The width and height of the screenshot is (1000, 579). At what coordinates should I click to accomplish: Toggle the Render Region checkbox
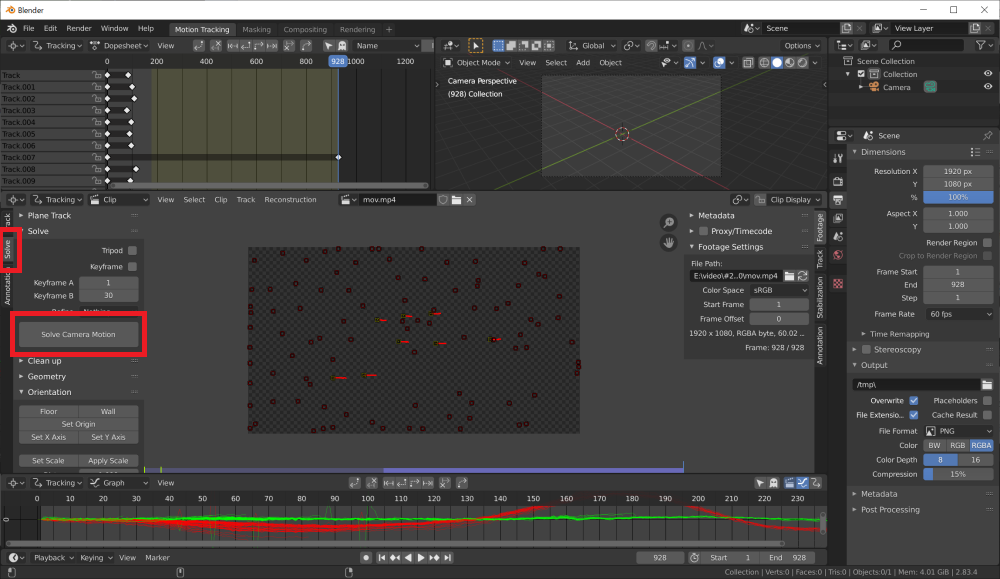pyautogui.click(x=987, y=242)
